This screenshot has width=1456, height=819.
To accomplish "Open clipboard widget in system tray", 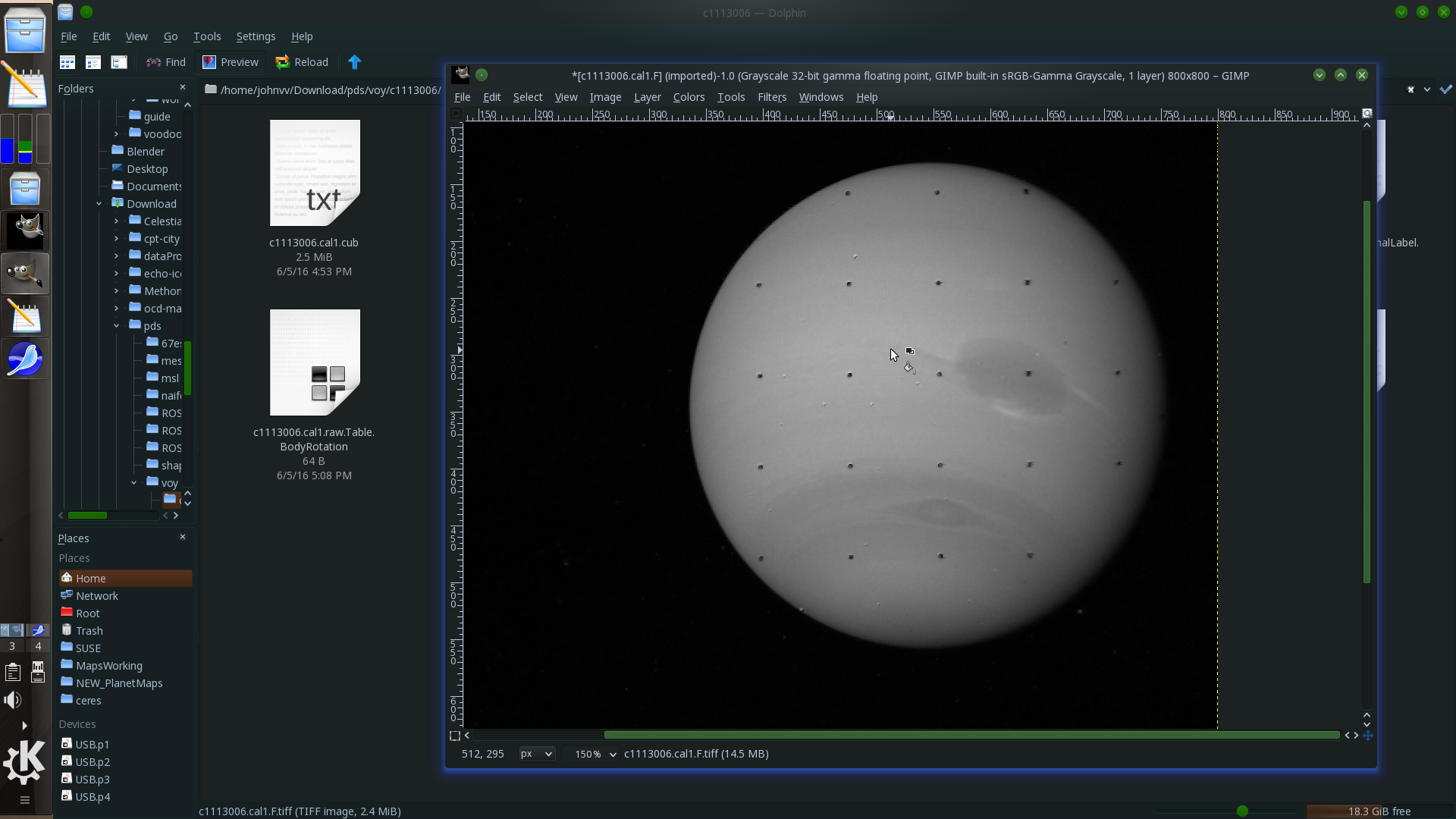I will tap(13, 672).
